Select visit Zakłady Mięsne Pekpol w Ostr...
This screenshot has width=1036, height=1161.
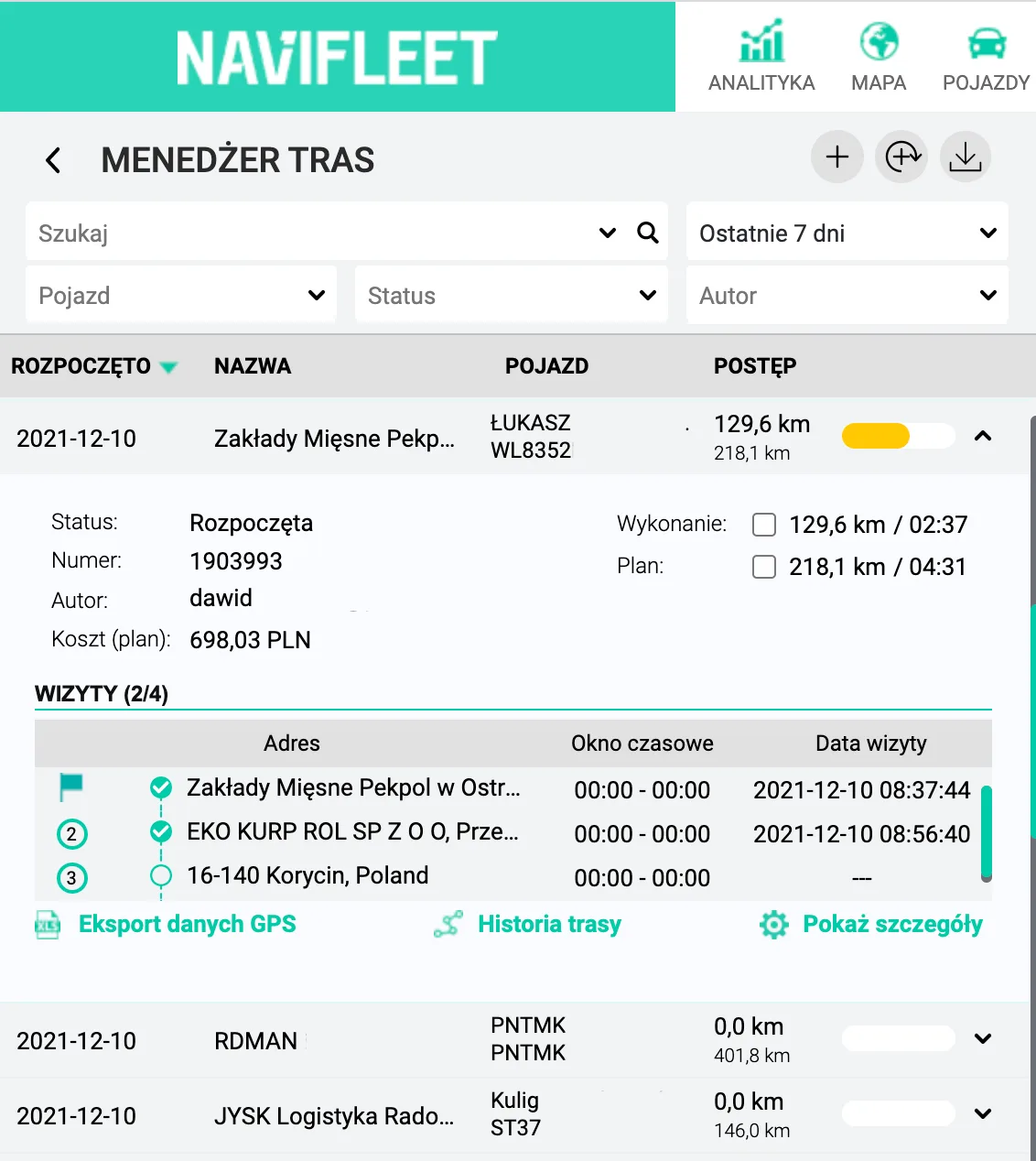[353, 787]
